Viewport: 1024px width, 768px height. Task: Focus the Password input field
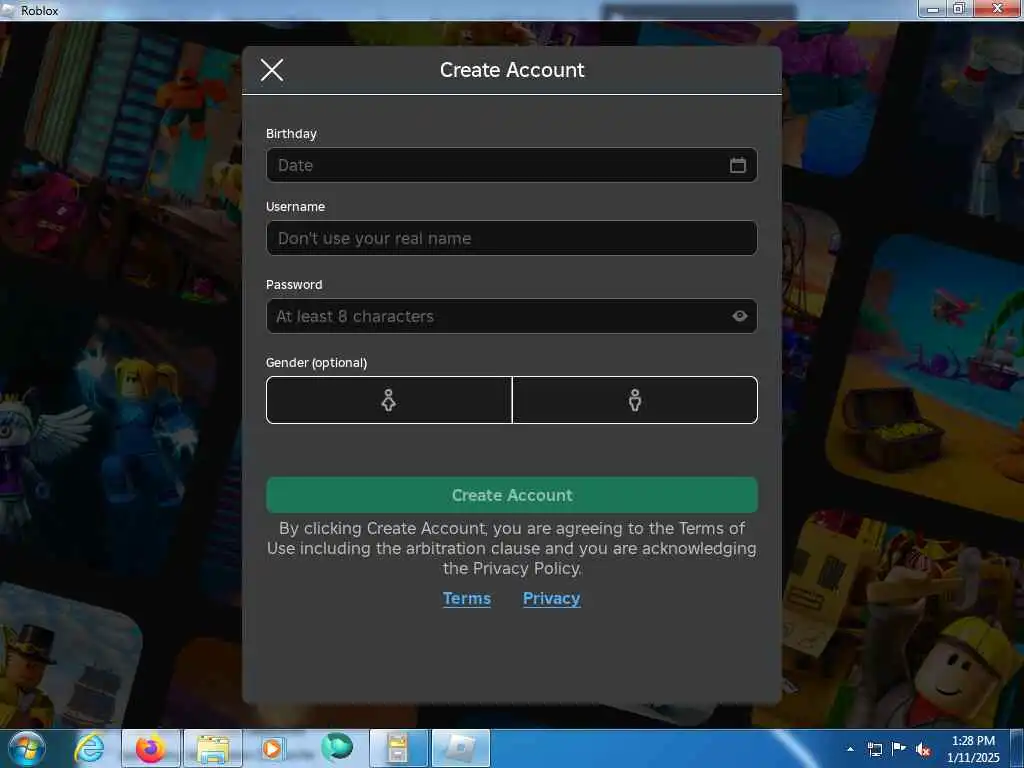[x=511, y=316]
